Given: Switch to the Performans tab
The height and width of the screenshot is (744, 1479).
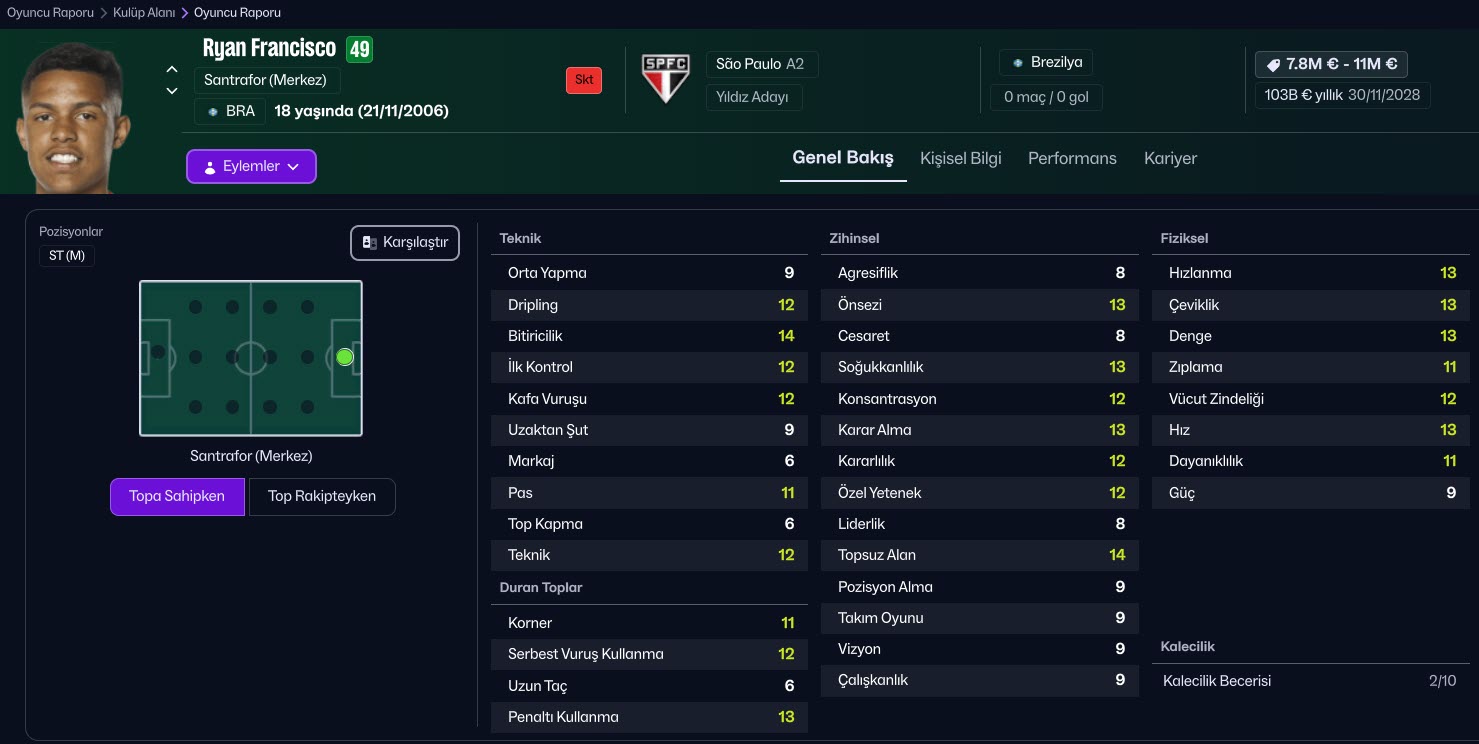Looking at the screenshot, I should tap(1072, 158).
